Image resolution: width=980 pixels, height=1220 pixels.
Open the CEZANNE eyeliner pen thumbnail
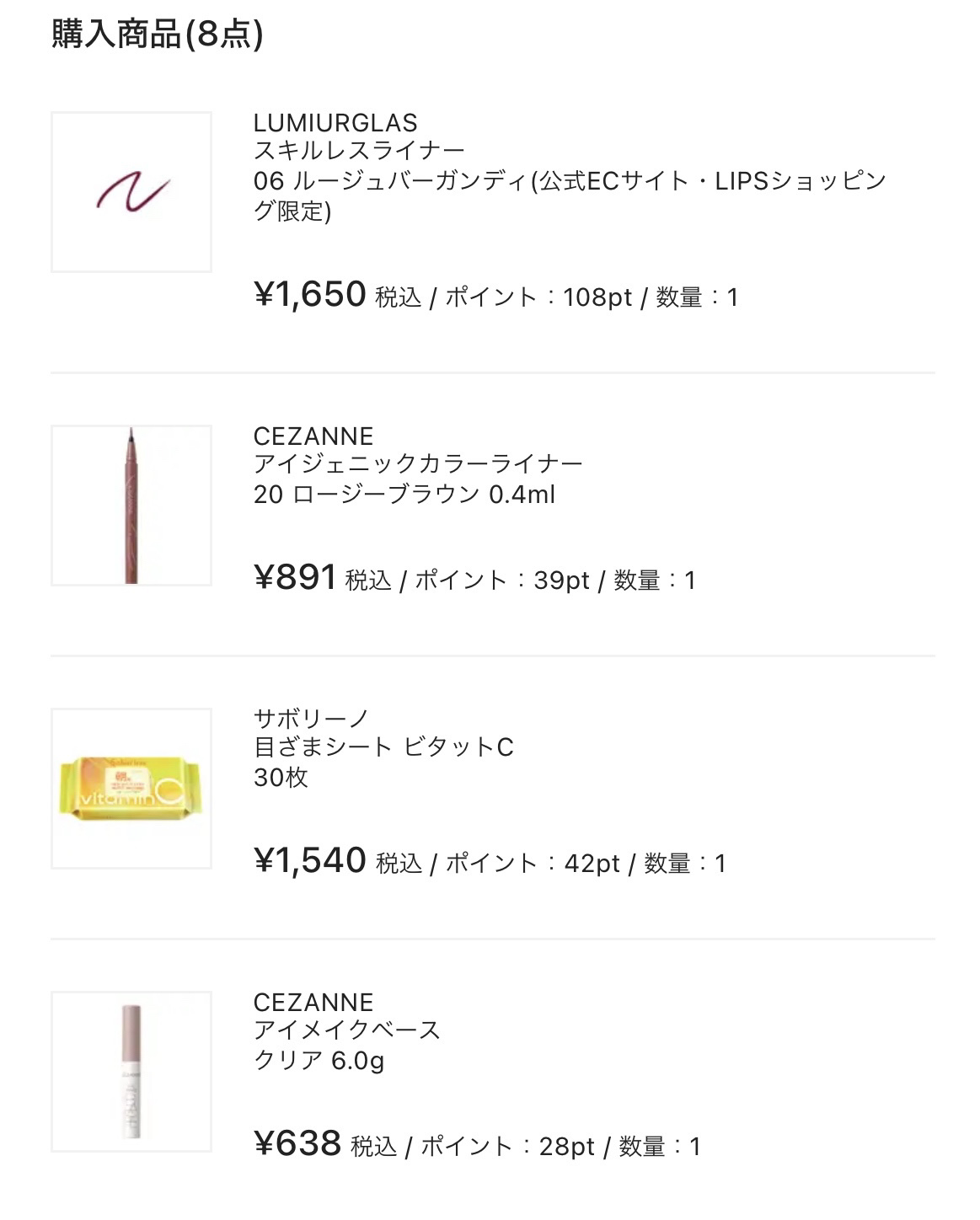(131, 506)
